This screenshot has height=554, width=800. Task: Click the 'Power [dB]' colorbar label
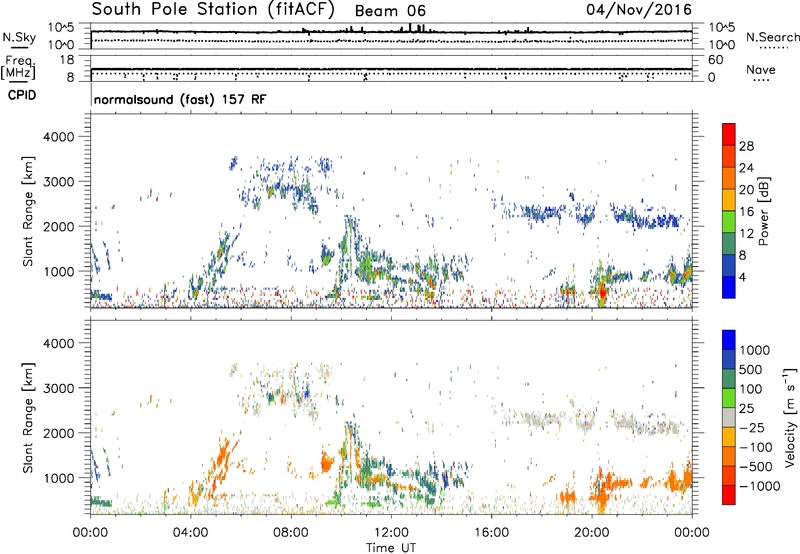pos(763,211)
